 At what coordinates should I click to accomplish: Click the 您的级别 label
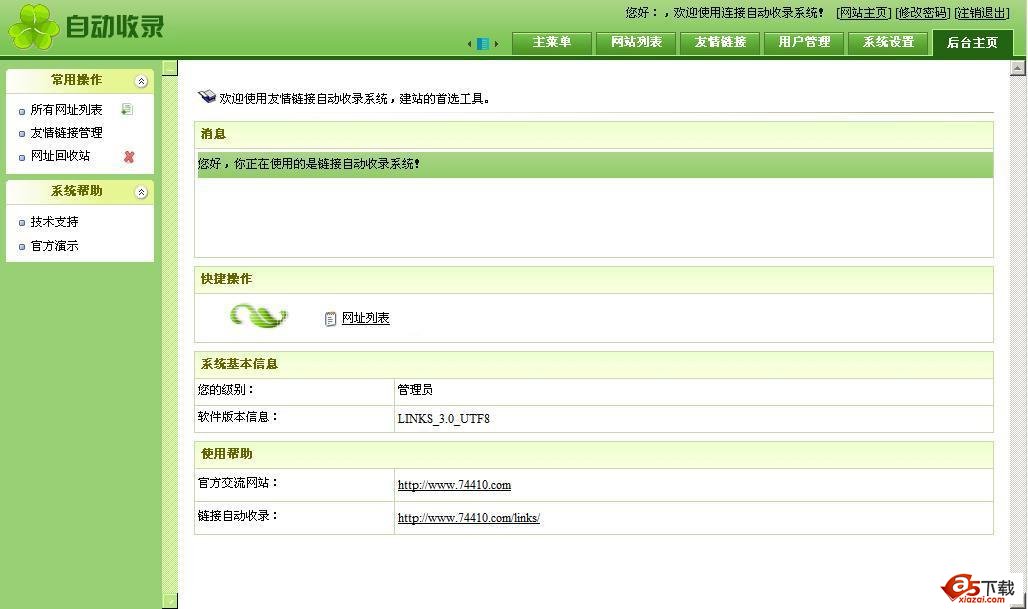pyautogui.click(x=226, y=390)
